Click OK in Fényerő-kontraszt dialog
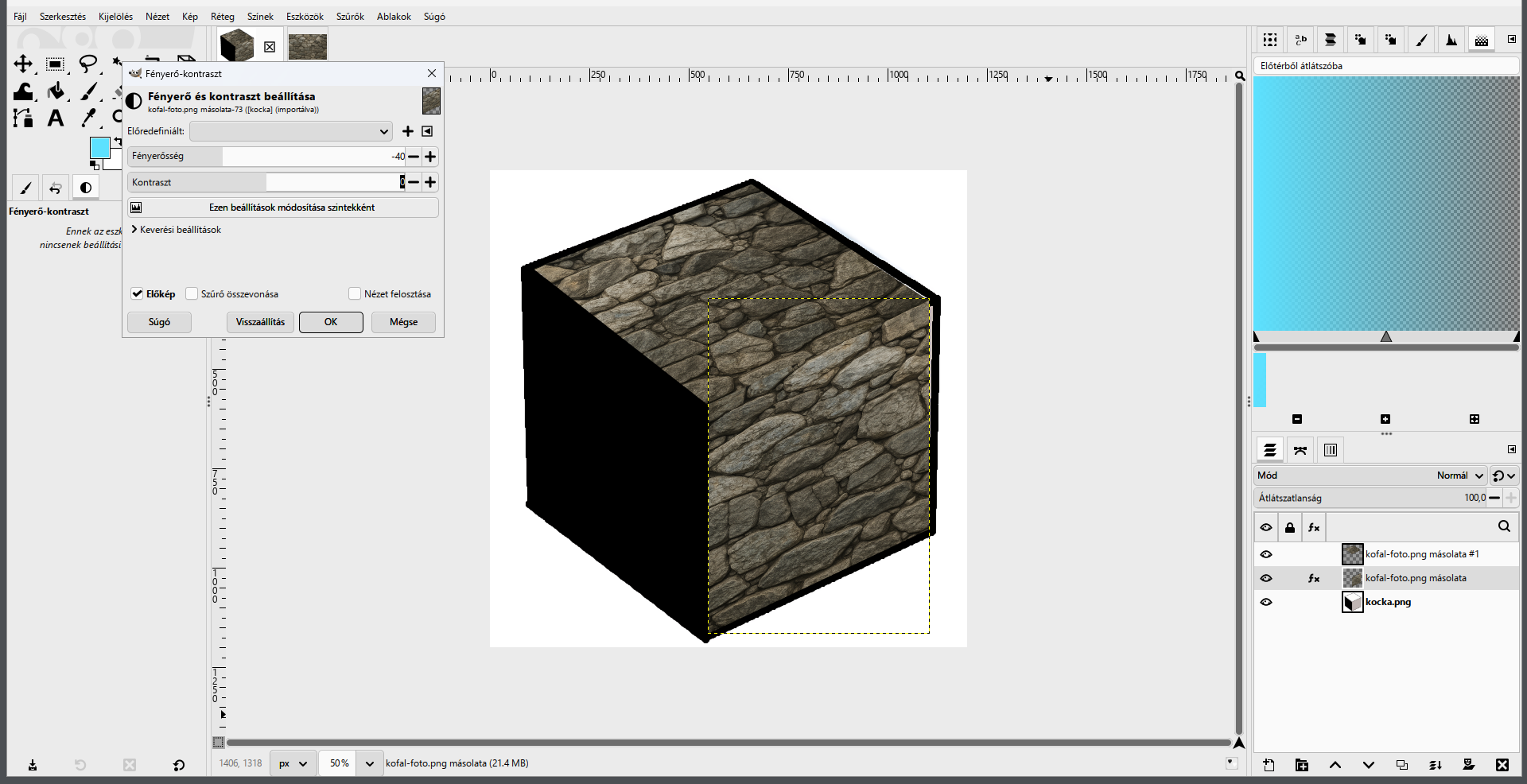Screen dimensions: 1527x784 (x=331, y=322)
